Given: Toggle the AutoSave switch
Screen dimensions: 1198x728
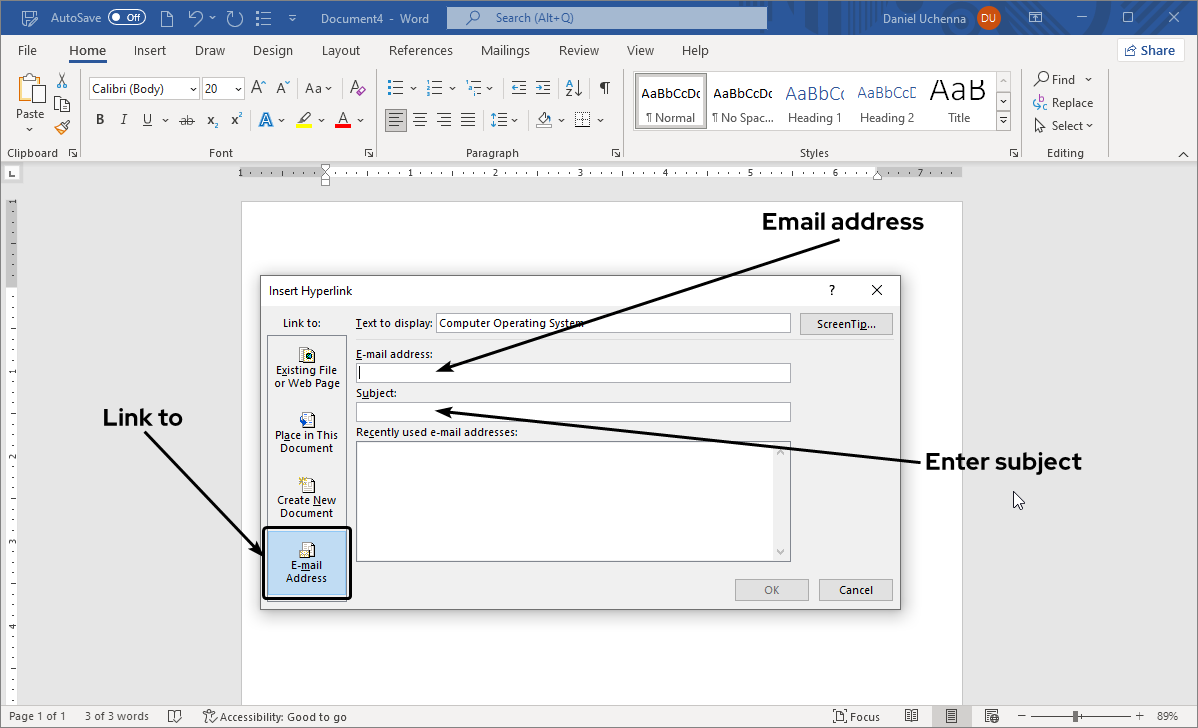Looking at the screenshot, I should pos(127,18).
